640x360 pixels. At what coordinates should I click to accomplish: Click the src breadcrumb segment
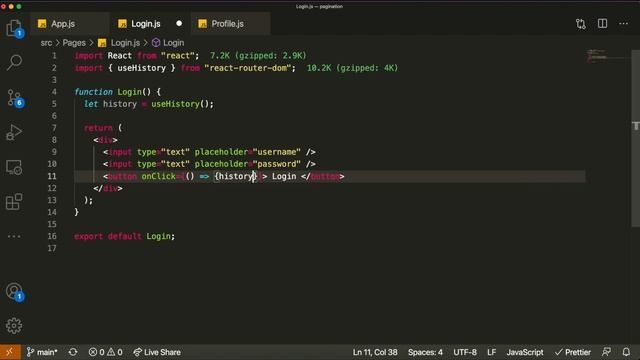pyautogui.click(x=46, y=43)
